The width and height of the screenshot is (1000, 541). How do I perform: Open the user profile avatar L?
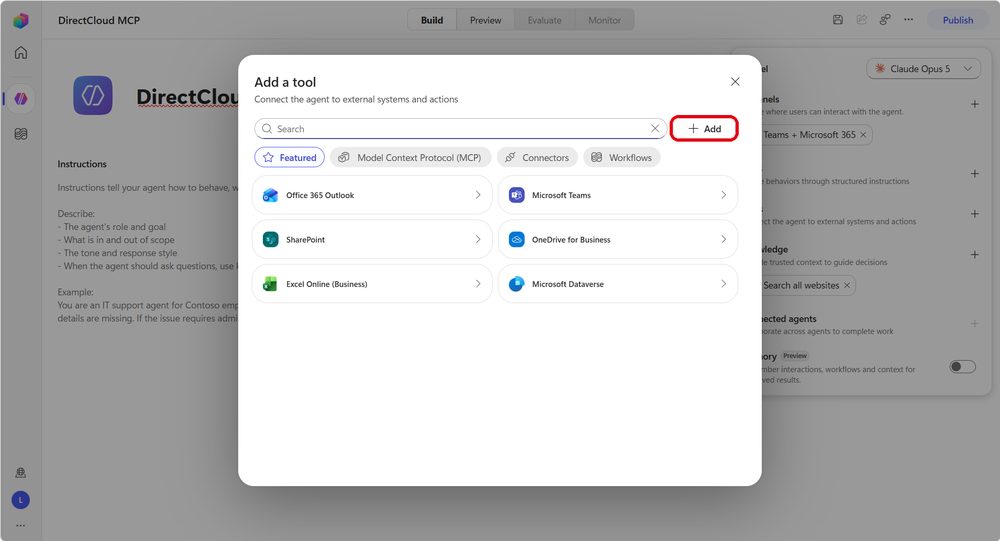(20, 500)
